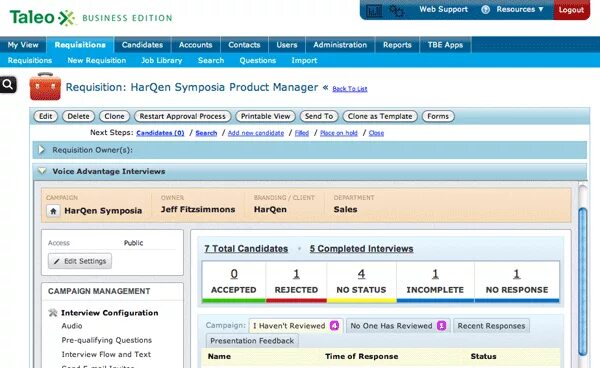
Task: Click the red briefcase requisition icon
Action: tap(45, 87)
